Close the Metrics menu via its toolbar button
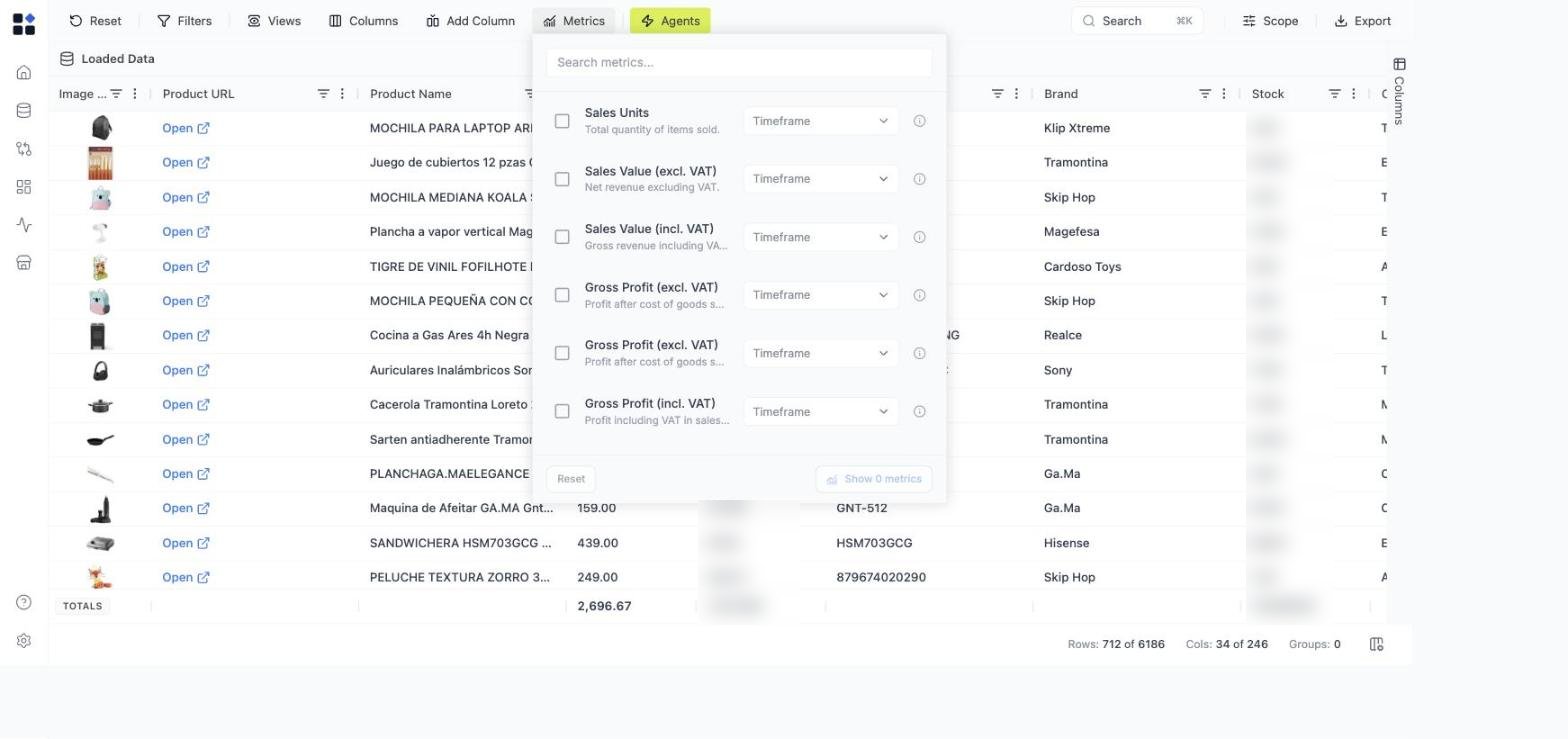The image size is (1568, 739). [574, 21]
